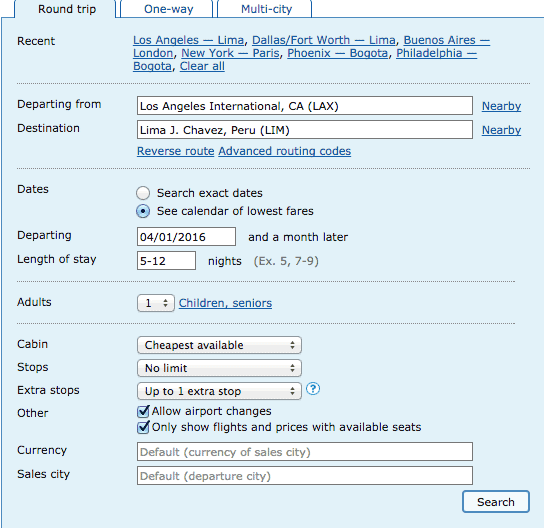Switch to the One-way tab
Image resolution: width=544 pixels, height=528 pixels.
168,9
